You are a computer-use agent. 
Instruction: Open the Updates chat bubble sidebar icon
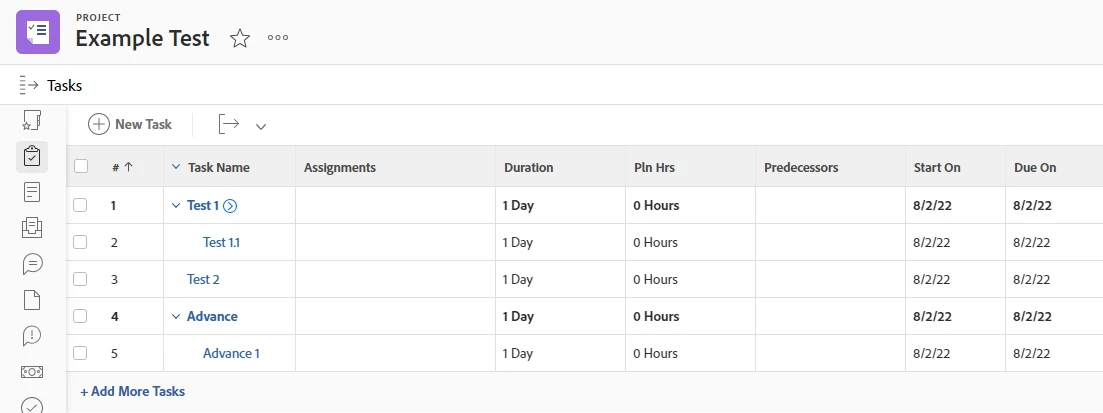(x=32, y=264)
